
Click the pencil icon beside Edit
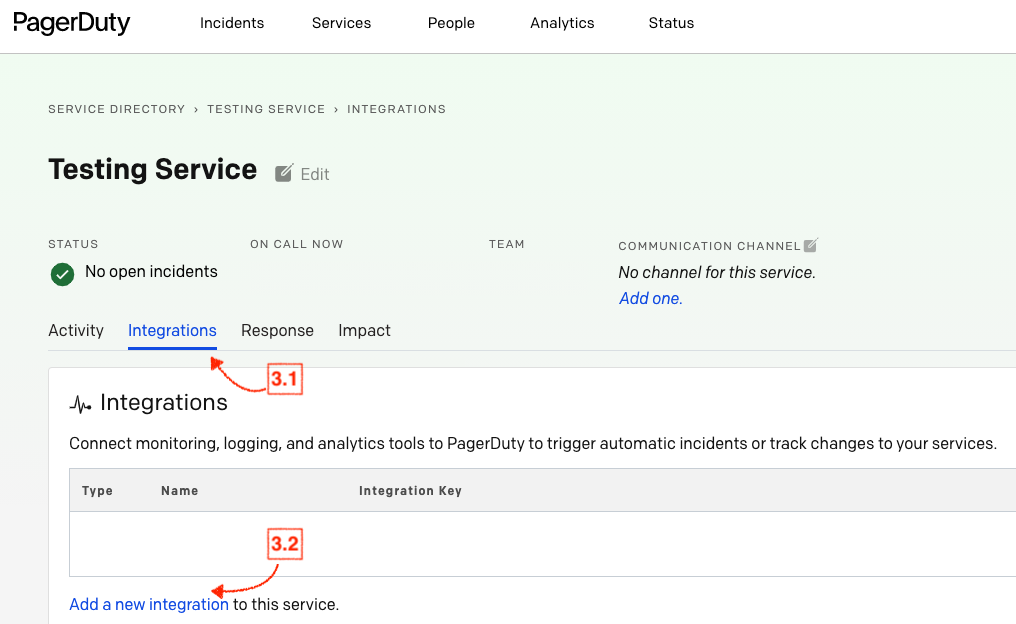pyautogui.click(x=284, y=173)
